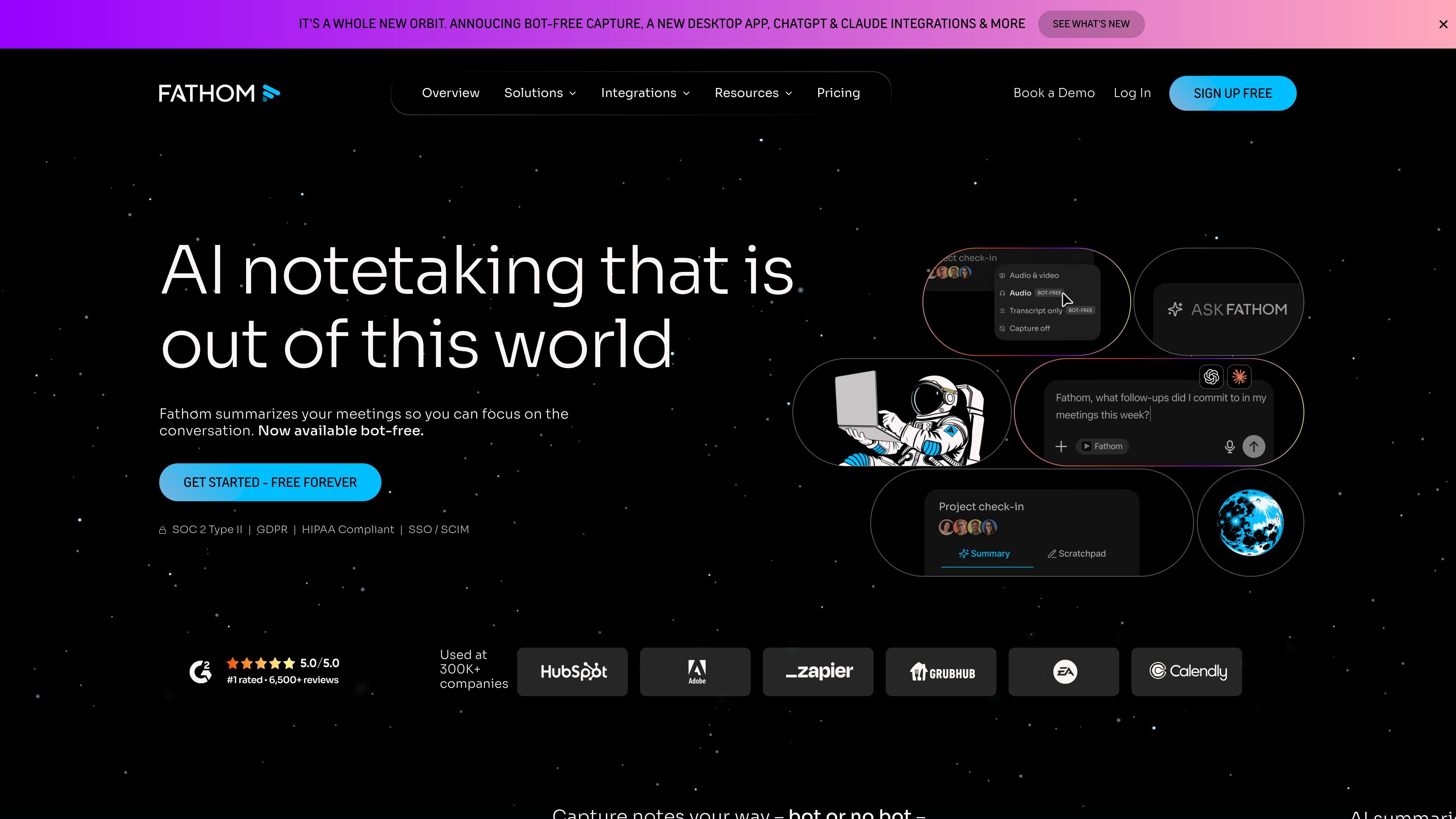Click the Fathom chip in the prompt box
Image resolution: width=1456 pixels, height=819 pixels.
(1102, 447)
